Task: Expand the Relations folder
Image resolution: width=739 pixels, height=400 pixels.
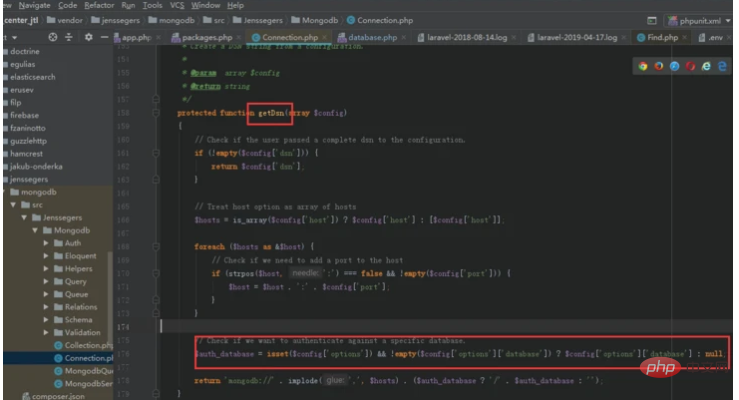Action: 46,307
